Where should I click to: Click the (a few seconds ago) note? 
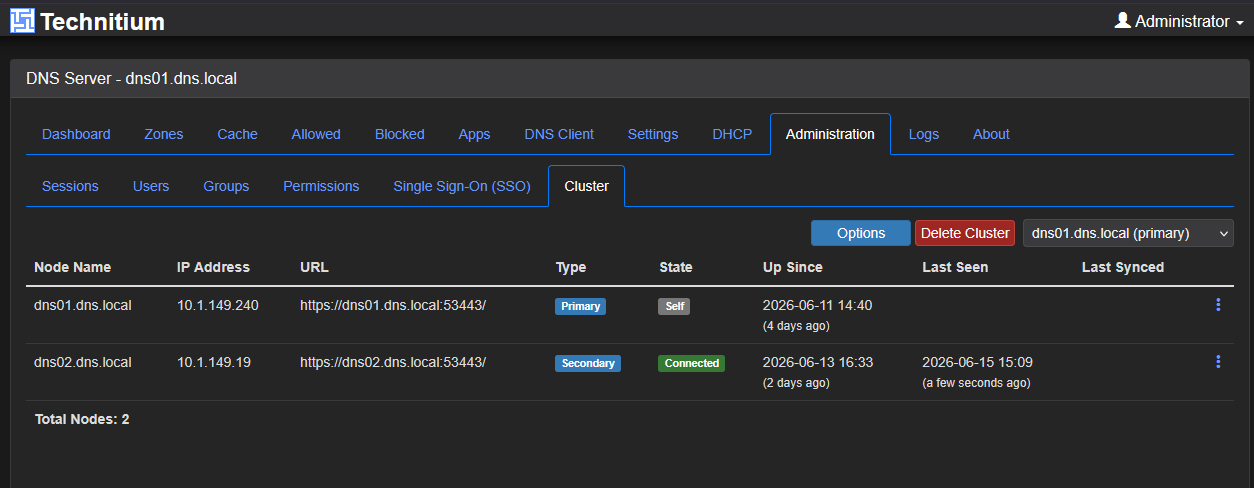(976, 383)
